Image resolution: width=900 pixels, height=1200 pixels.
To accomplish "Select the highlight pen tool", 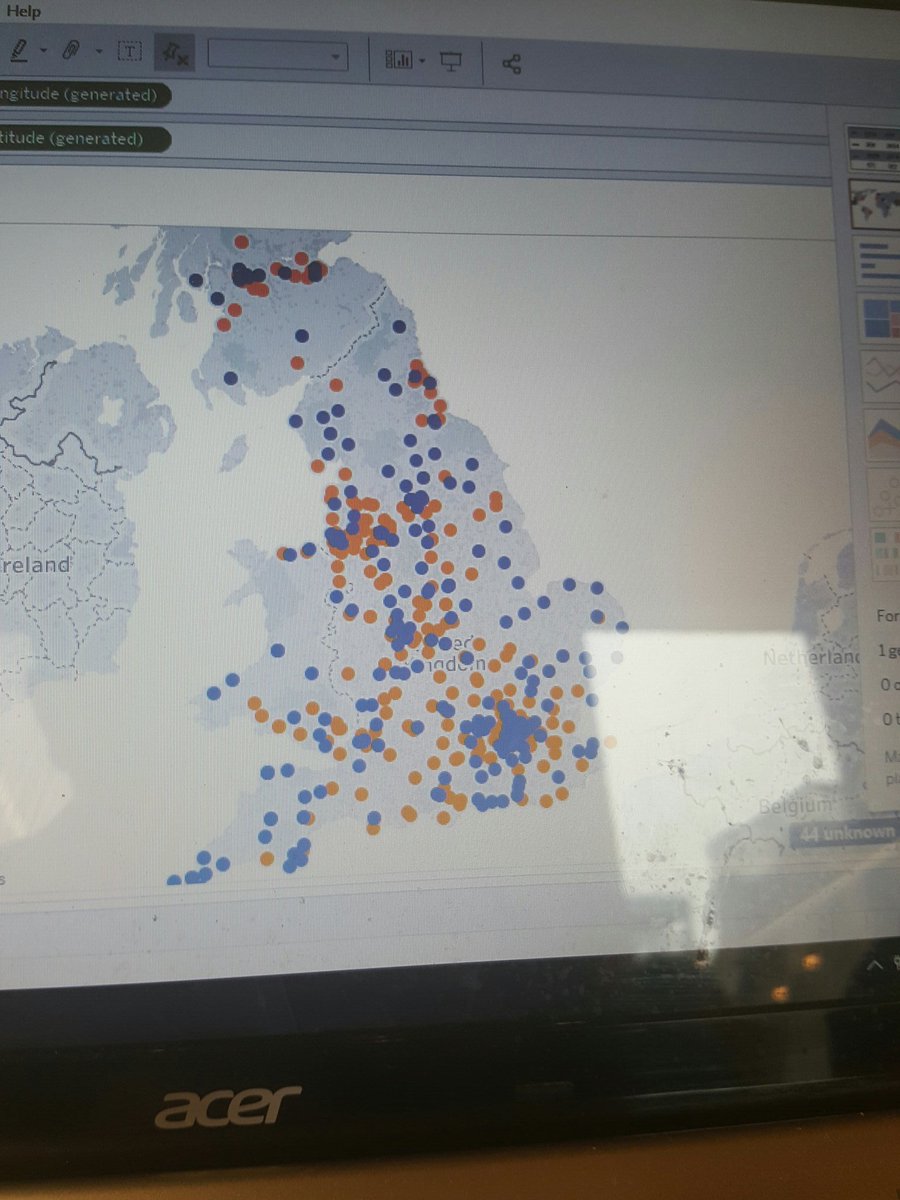I will click(x=19, y=50).
